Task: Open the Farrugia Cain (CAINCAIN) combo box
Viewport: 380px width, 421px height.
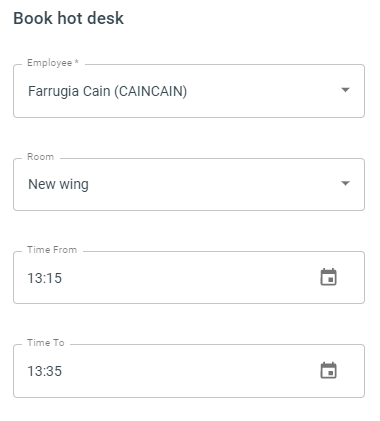Action: click(189, 91)
